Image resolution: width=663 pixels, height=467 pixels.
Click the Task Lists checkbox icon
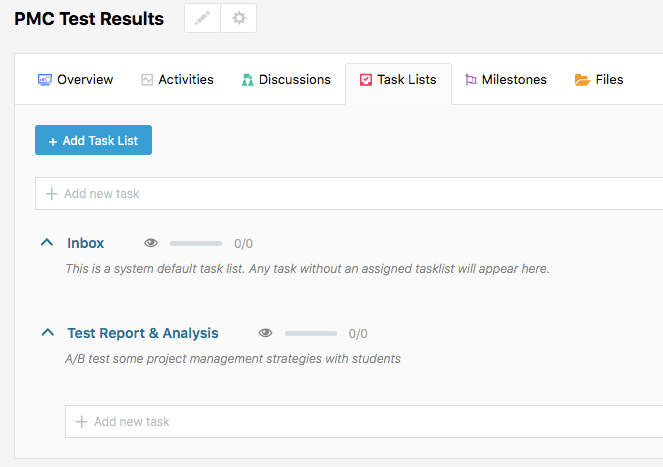coord(366,80)
